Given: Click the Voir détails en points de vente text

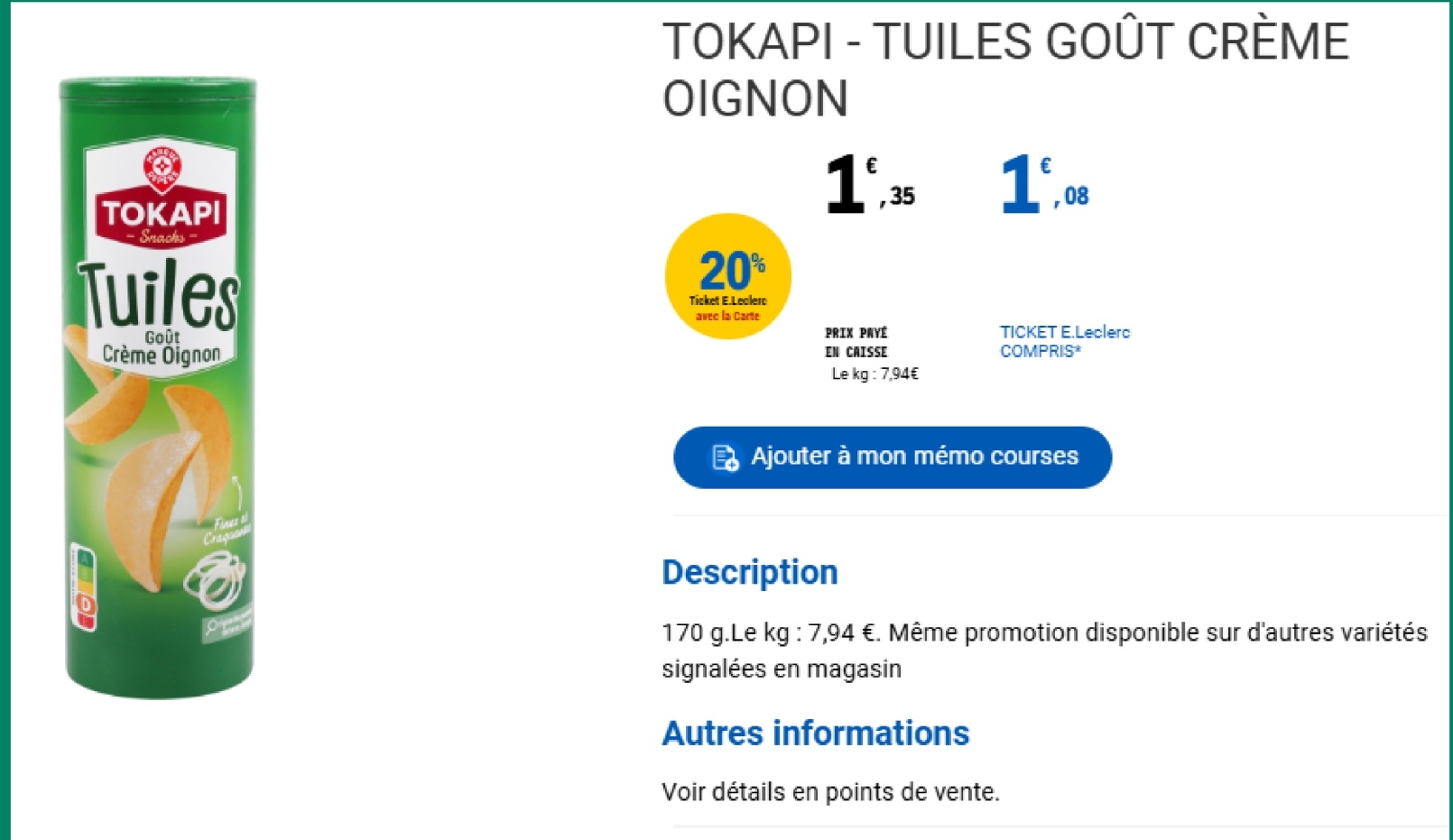Looking at the screenshot, I should [x=830, y=792].
